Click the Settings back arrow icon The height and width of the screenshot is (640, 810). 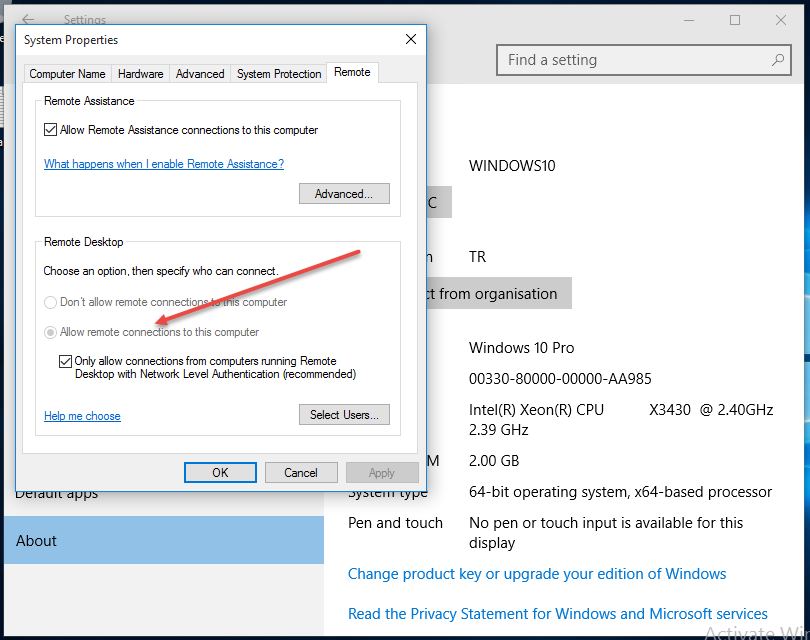point(28,19)
